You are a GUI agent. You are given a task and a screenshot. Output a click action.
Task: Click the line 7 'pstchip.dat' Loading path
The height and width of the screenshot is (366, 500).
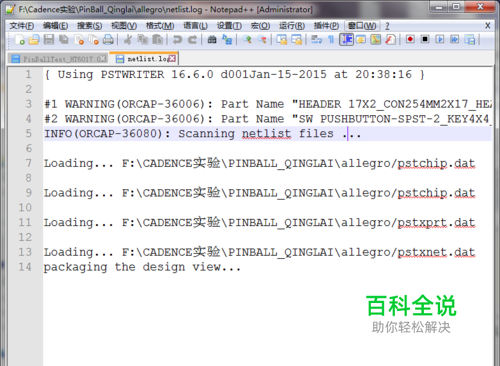coord(259,163)
